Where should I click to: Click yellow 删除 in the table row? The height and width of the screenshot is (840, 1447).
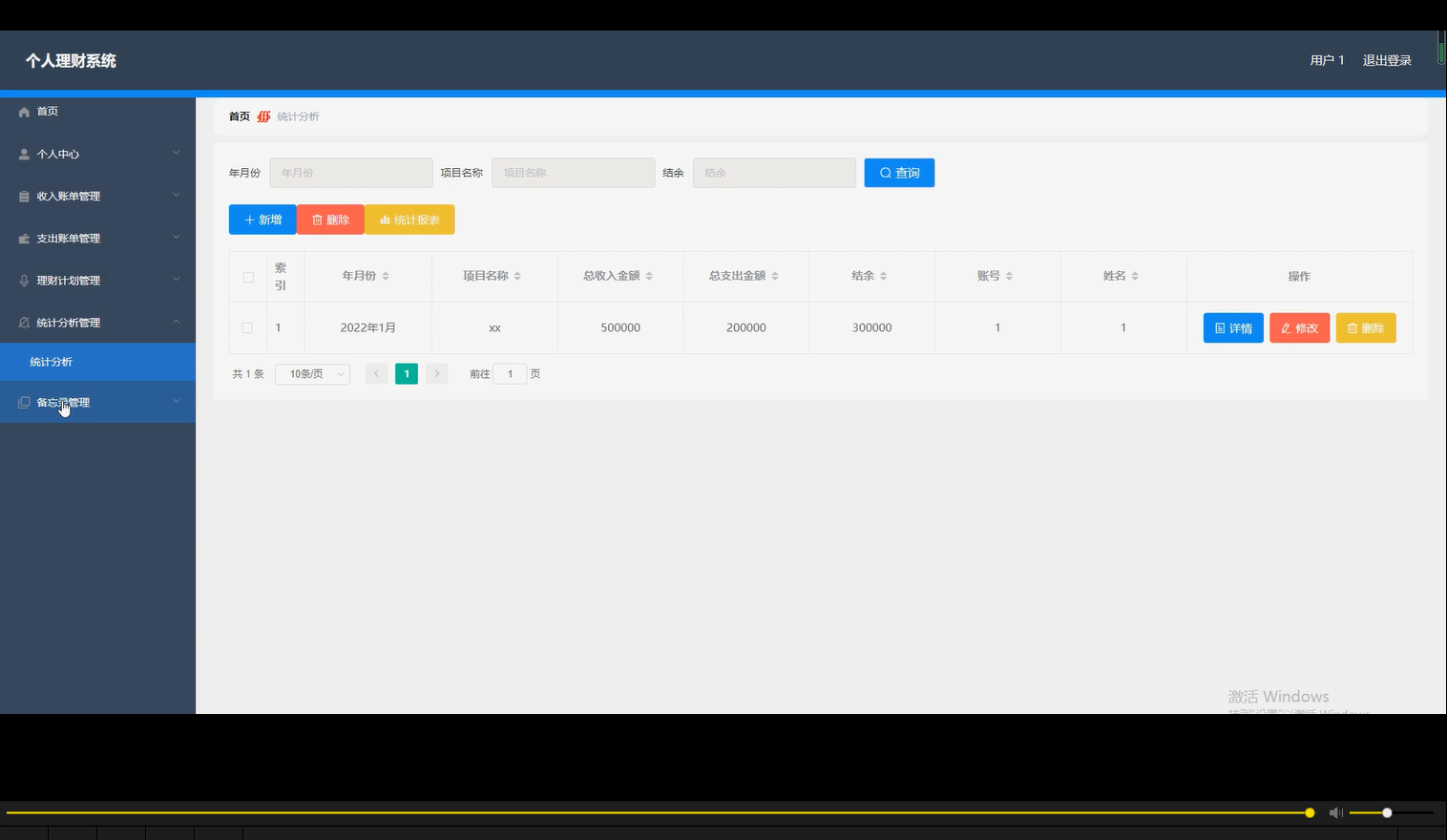point(1366,328)
